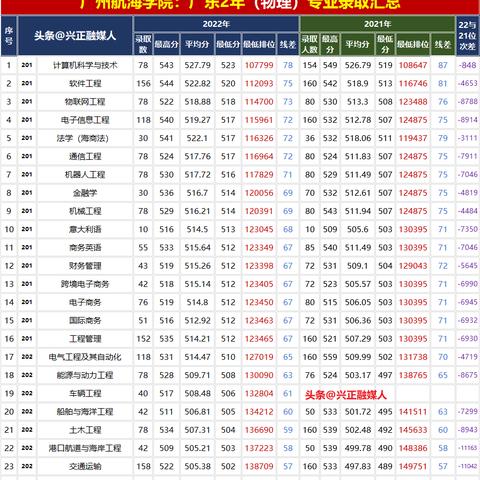Click rank difference -8788
Image resolution: width=480 pixels, height=480 pixels.
(468, 101)
